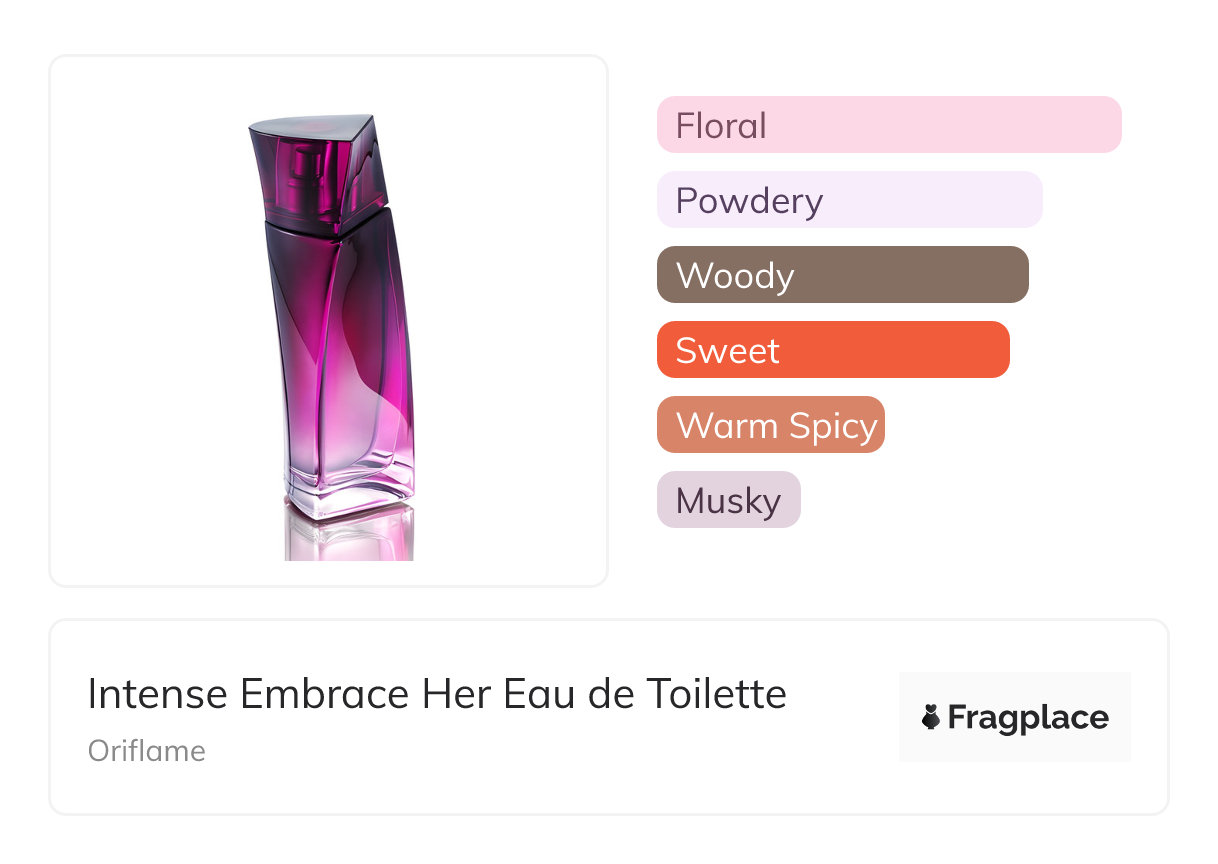Click the 'Spicy' word in the Warm Spicy label
Image resolution: width=1218 pixels, height=864 pixels.
tap(832, 426)
